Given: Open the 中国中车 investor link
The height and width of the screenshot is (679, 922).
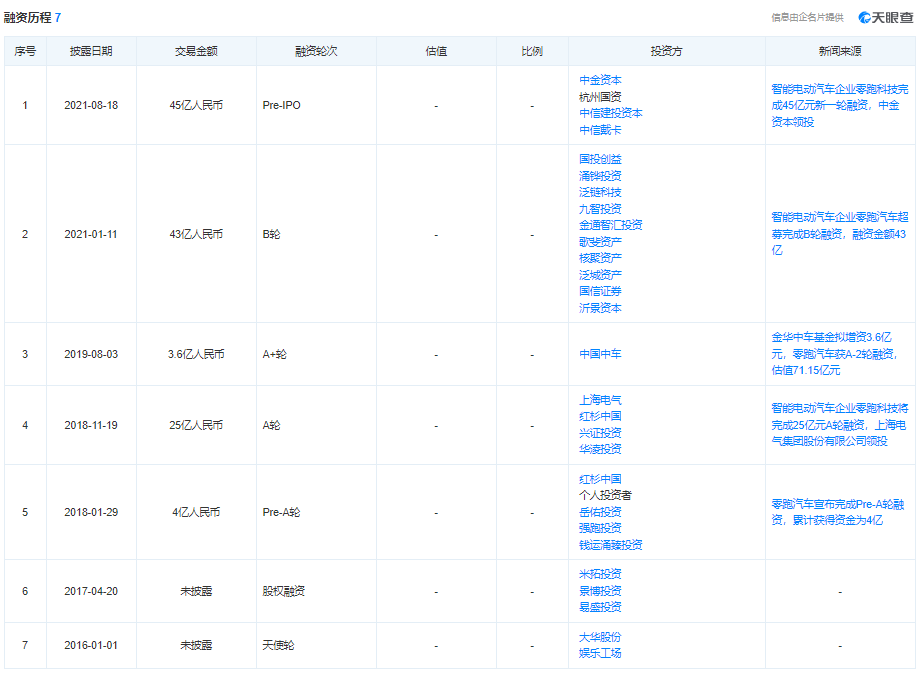Looking at the screenshot, I should pyautogui.click(x=600, y=354).
